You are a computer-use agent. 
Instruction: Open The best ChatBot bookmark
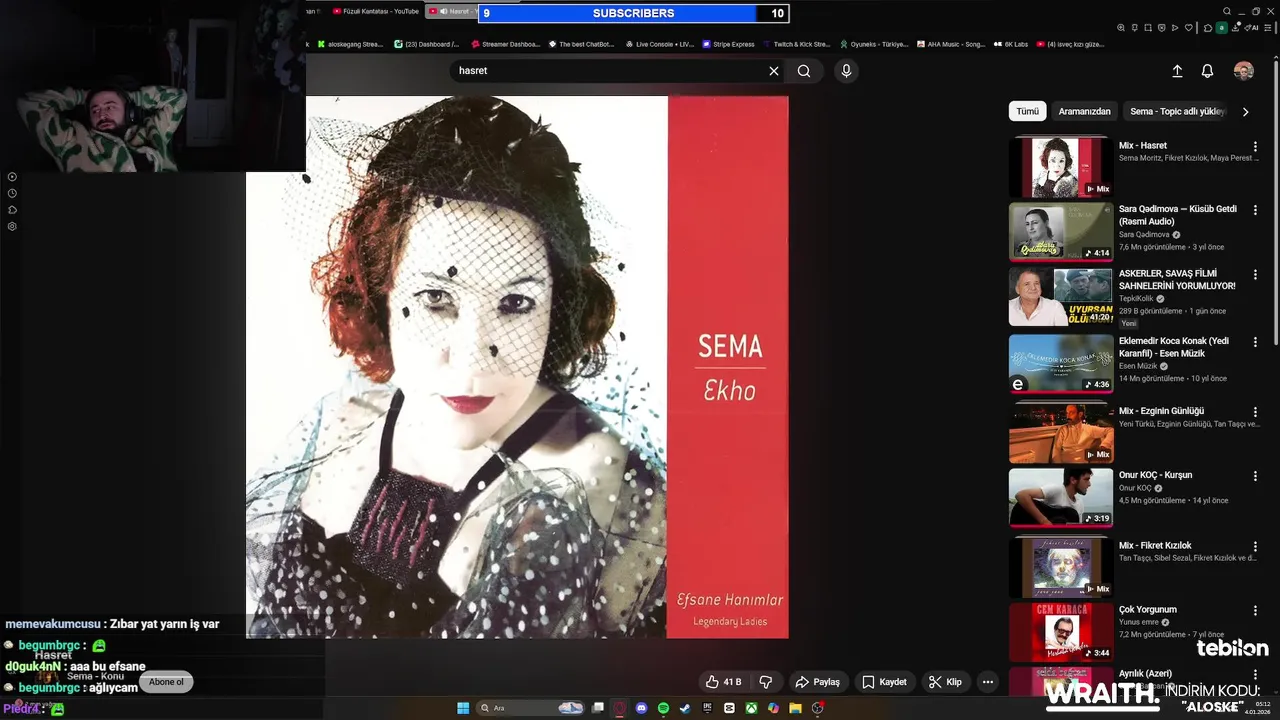tap(581, 44)
